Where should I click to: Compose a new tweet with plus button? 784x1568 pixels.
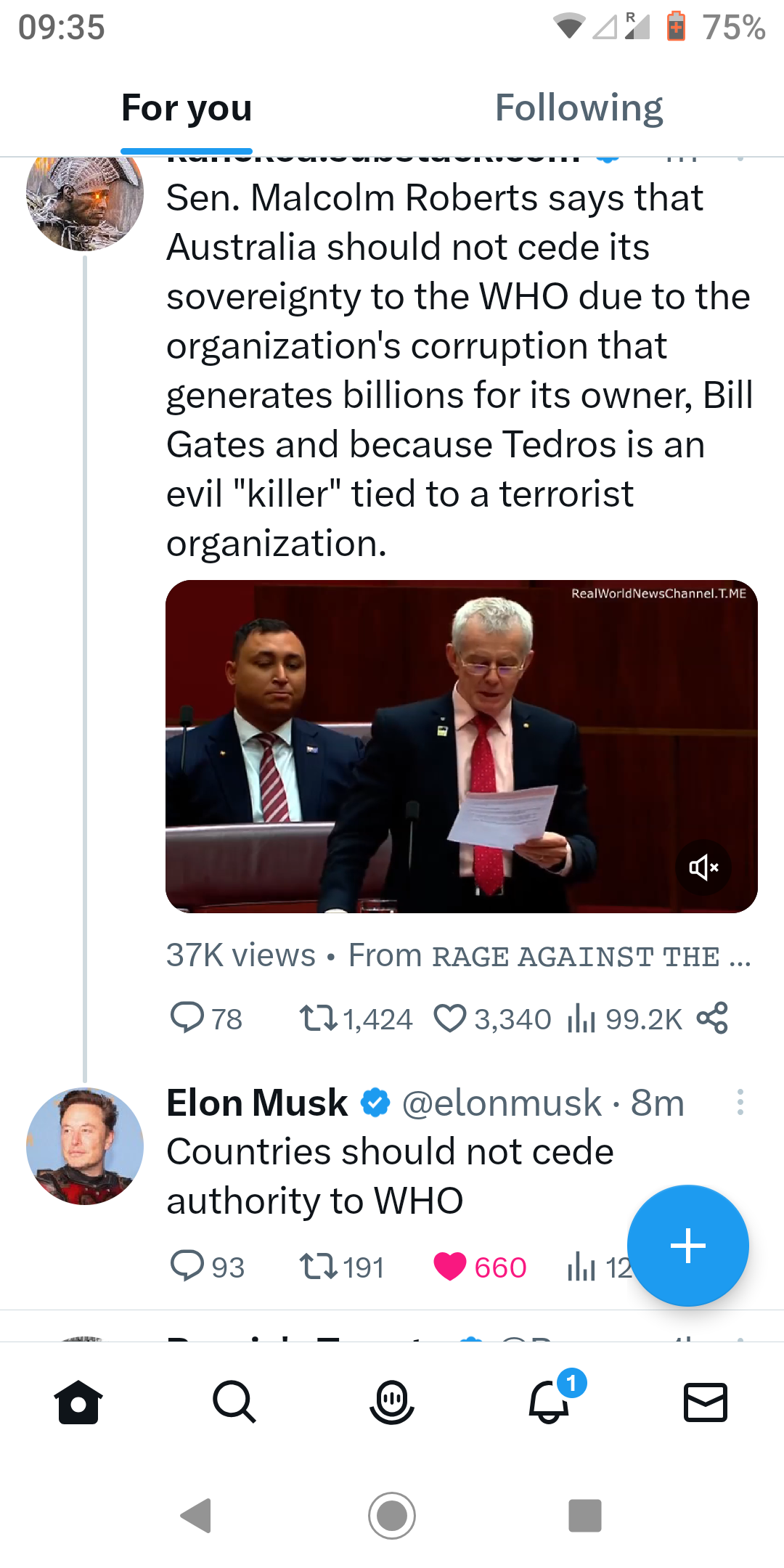point(687,1246)
